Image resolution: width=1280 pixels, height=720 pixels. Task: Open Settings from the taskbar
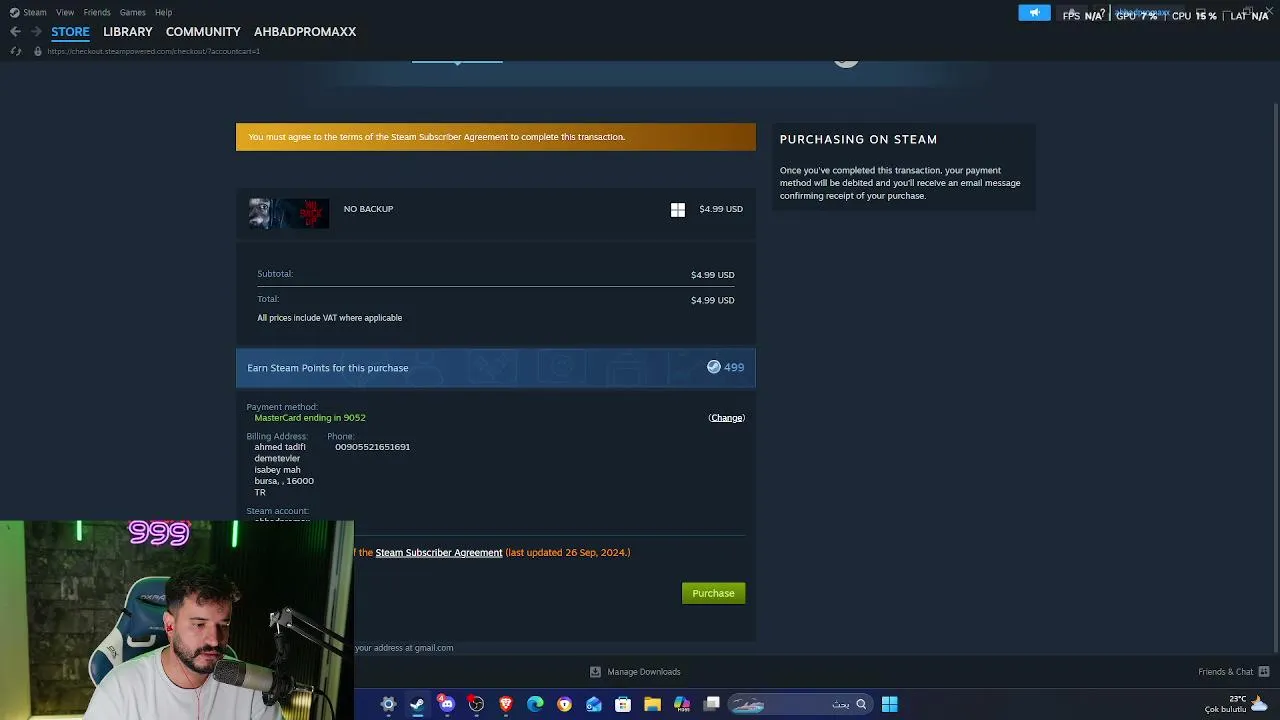coord(388,704)
